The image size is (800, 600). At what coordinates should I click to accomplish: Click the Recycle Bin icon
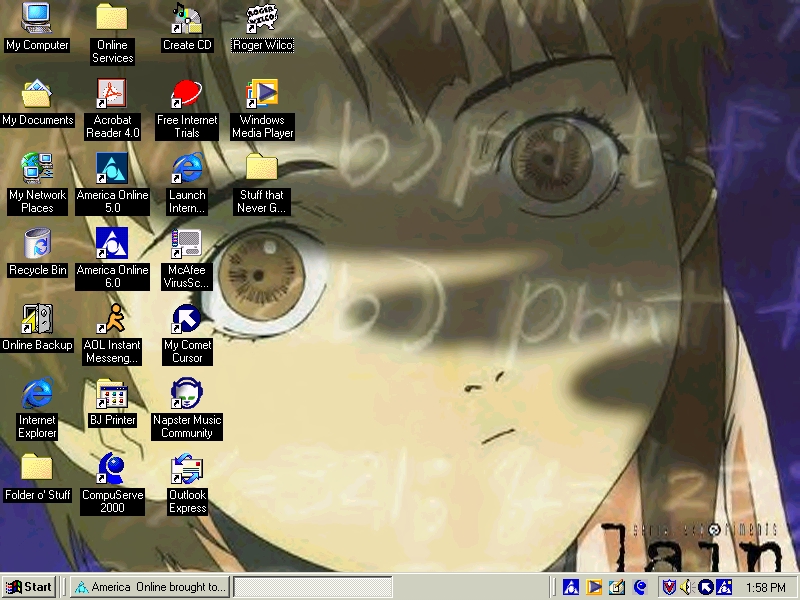37,243
